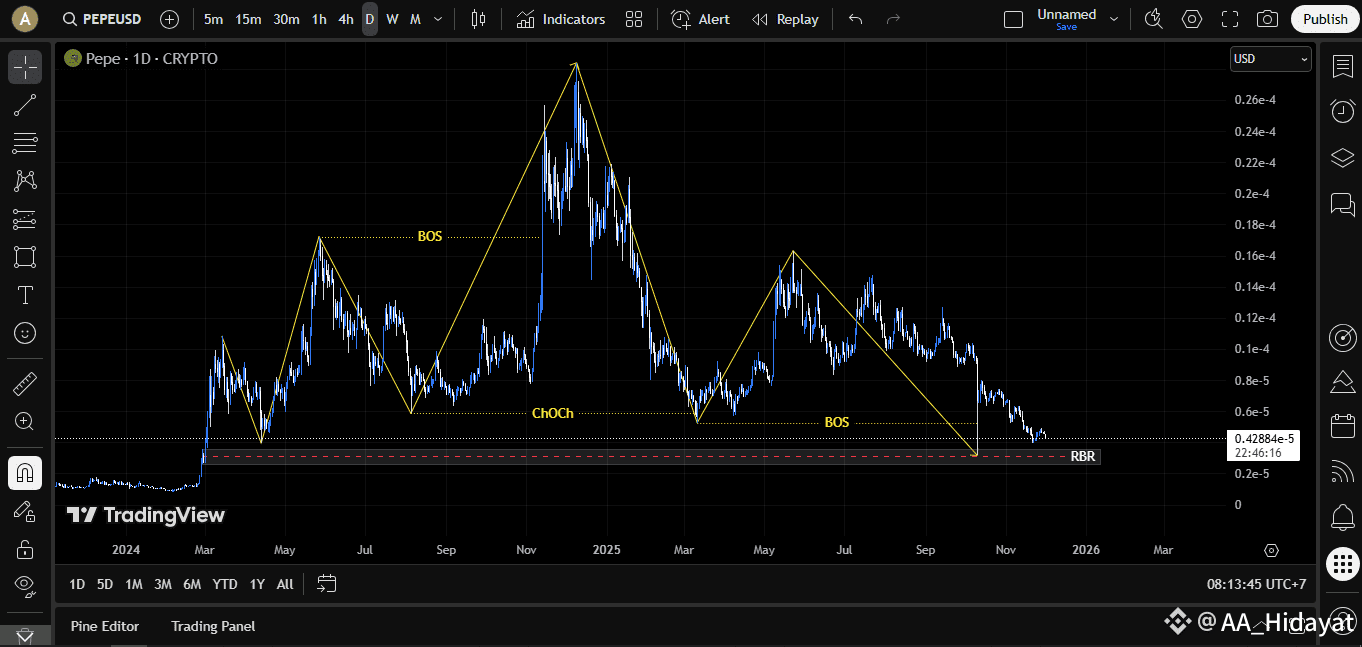Open quick search icon
Screen dimensions: 1362x647
[x=1154, y=19]
